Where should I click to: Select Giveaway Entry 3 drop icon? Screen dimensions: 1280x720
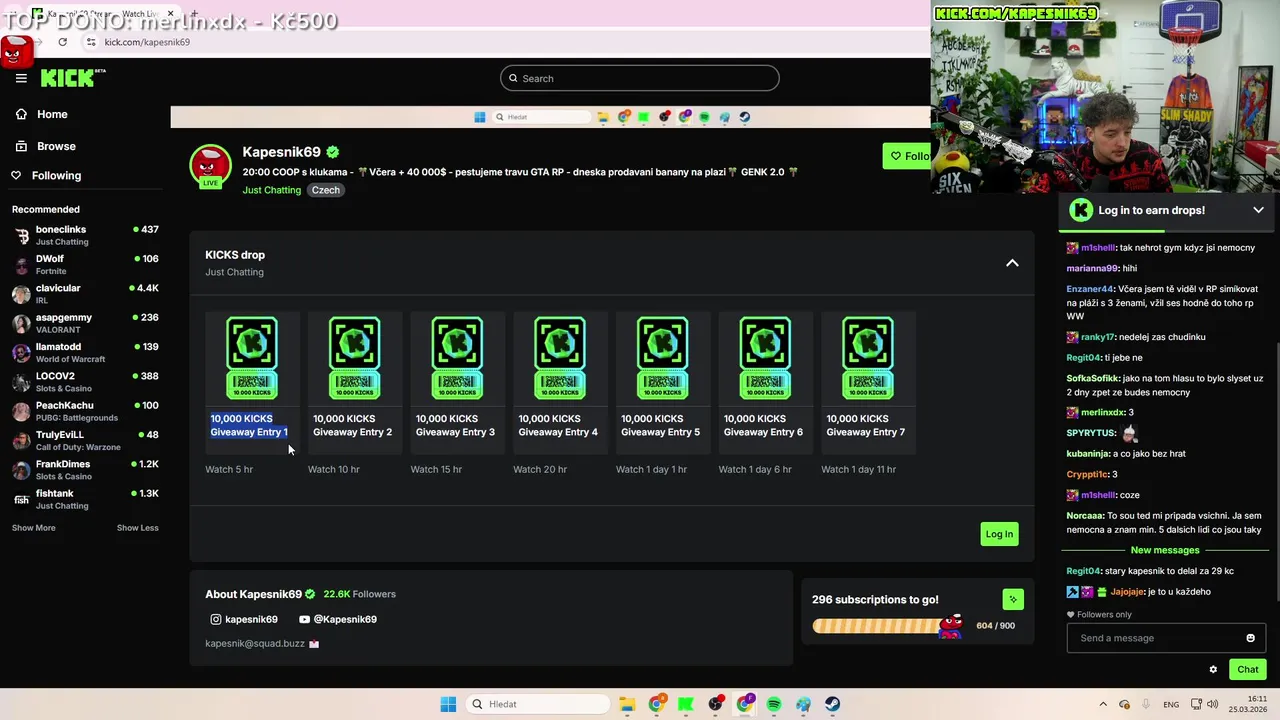457,358
